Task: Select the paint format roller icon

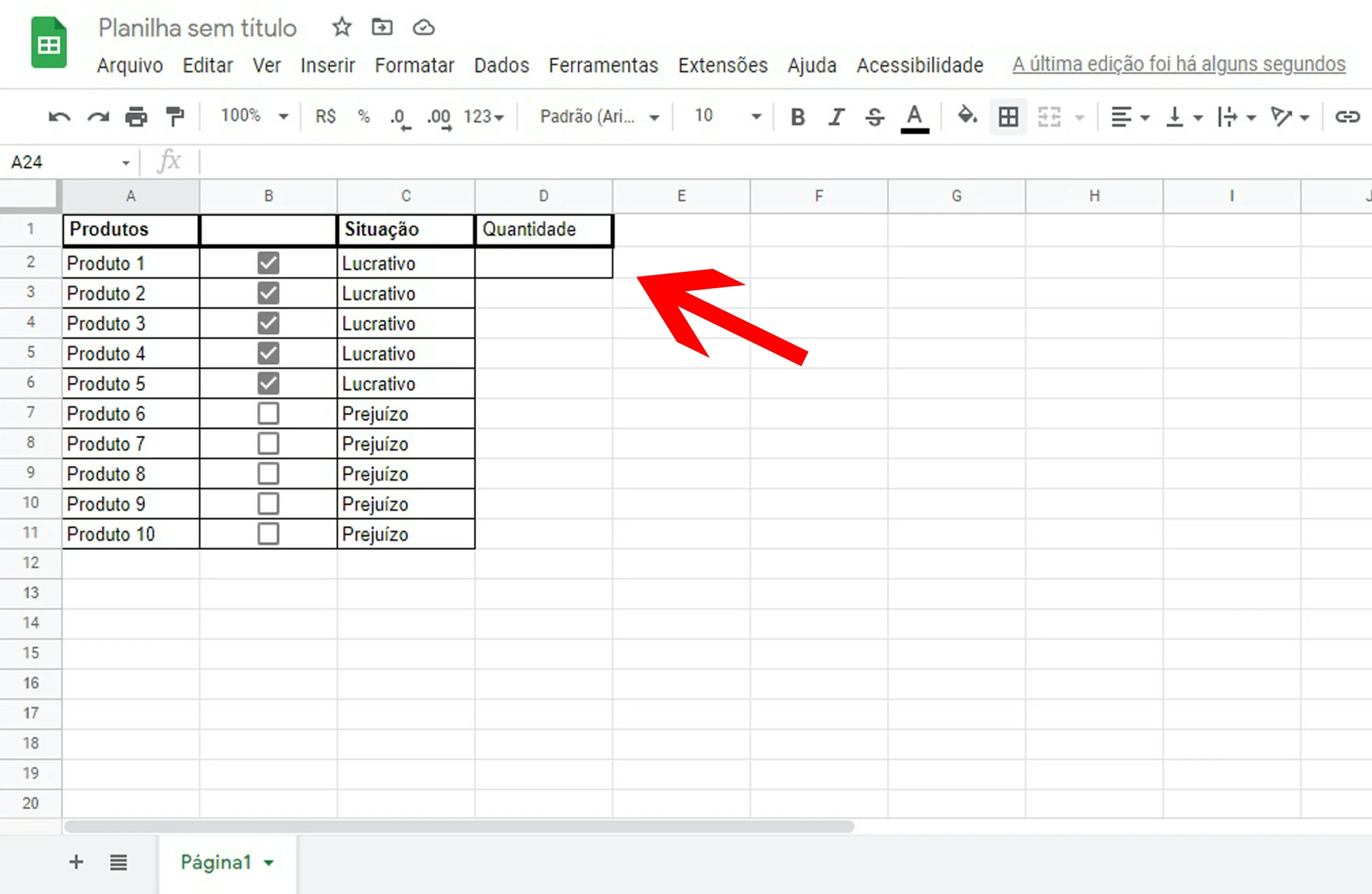Action: point(175,116)
